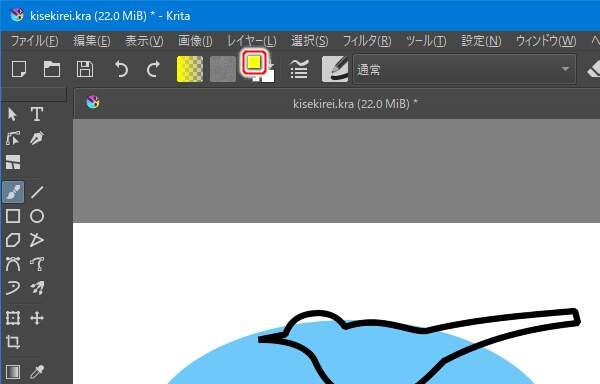Open the 表示(V) menu
This screenshot has height=384, width=600.
tap(144, 41)
